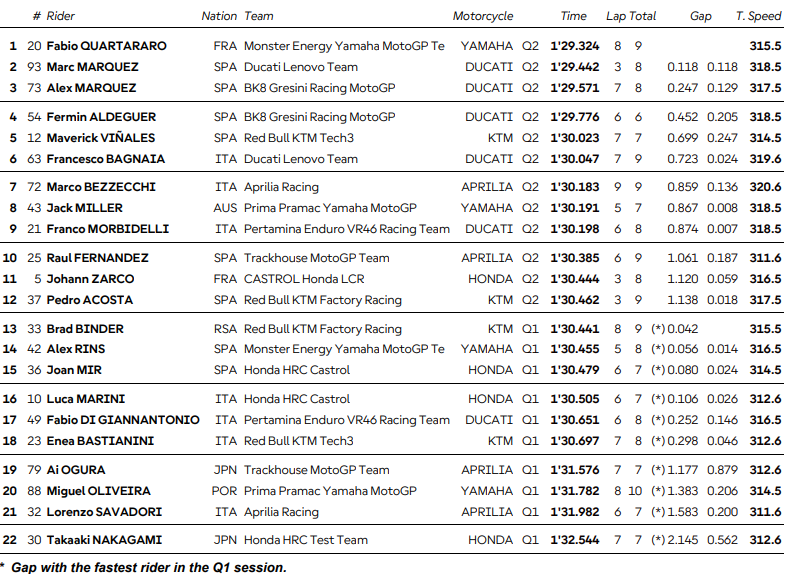Viewport: 790px width, 574px height.
Task: Click the Nation column header
Action: coord(219,16)
